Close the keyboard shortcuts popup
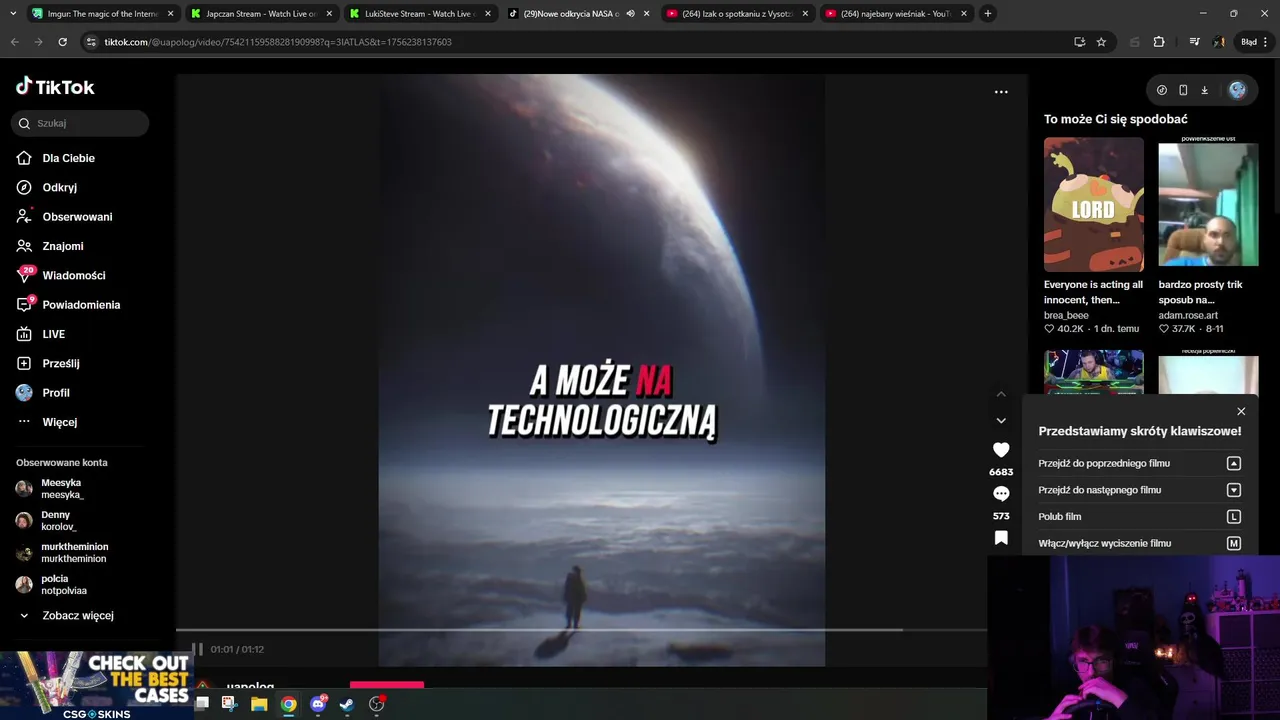Viewport: 1280px width, 720px height. [1241, 411]
